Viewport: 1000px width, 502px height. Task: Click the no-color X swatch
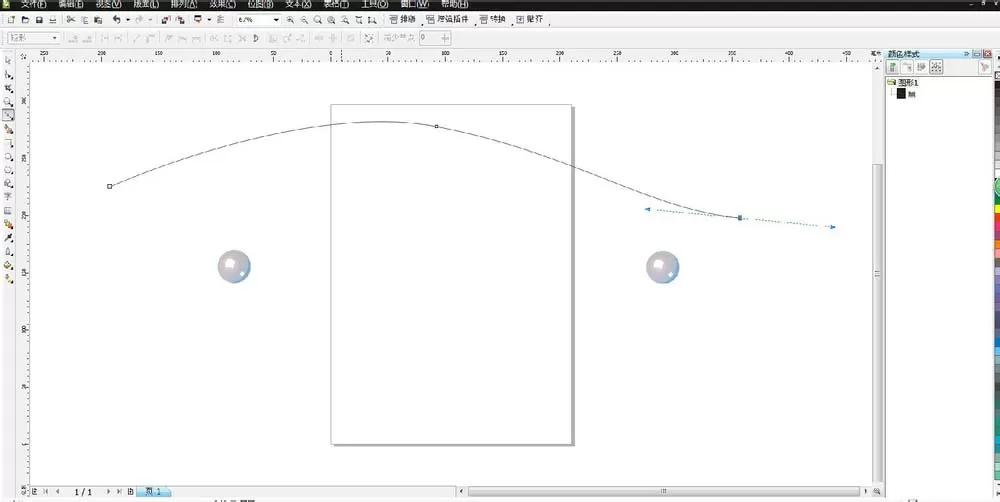click(997, 75)
